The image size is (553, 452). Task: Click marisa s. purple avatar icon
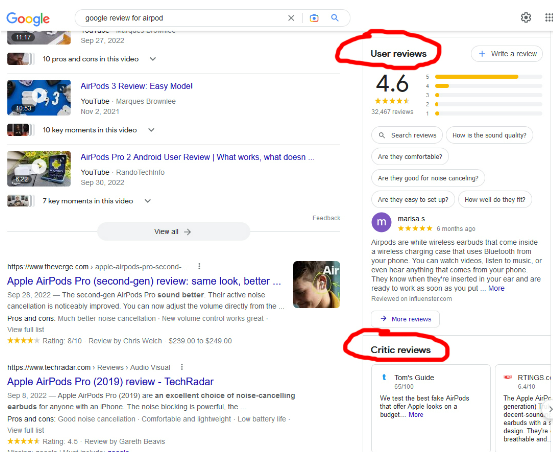[x=381, y=222]
